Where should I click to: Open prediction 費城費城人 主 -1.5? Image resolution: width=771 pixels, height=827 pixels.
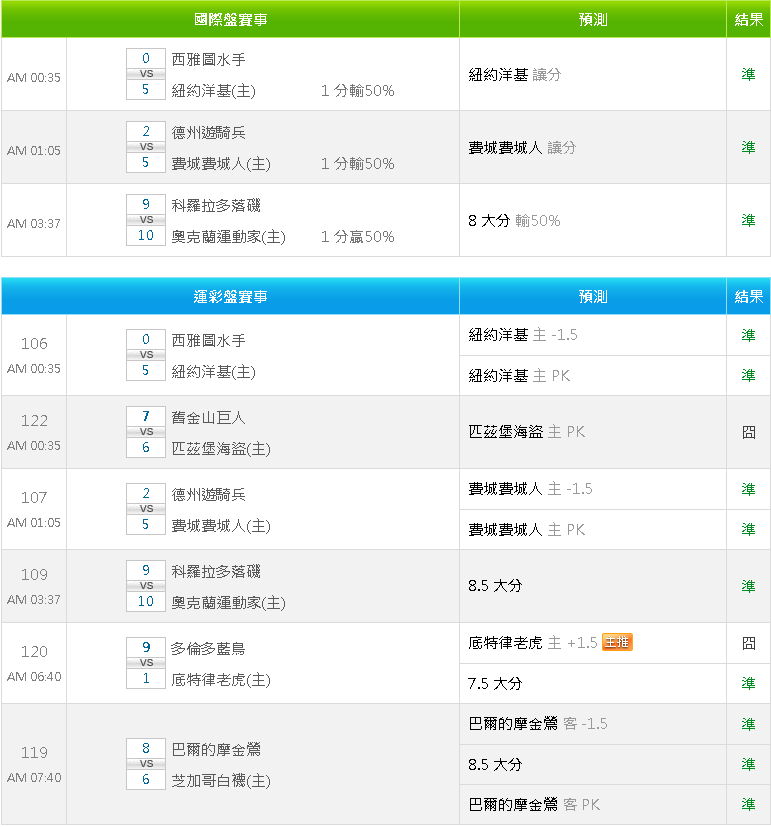(530, 489)
